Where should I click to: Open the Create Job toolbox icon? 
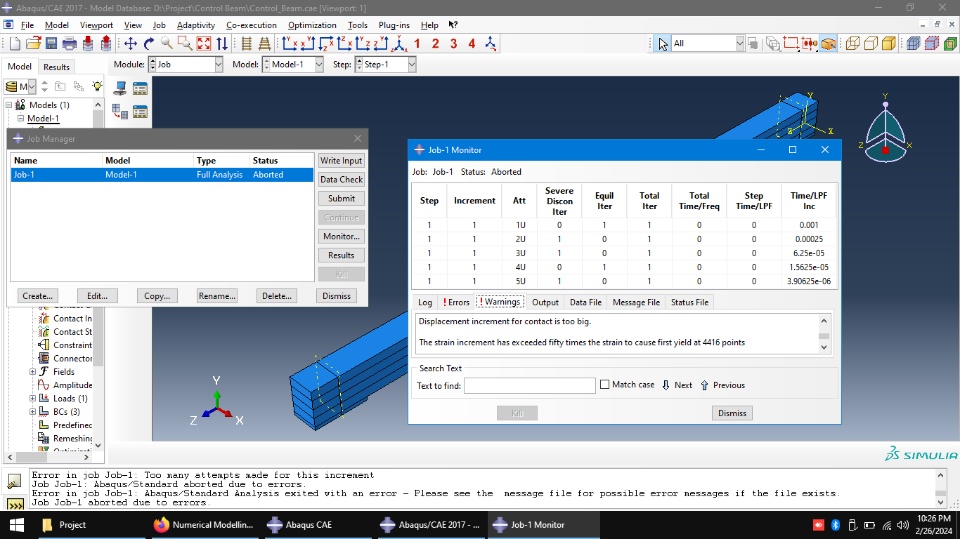[120, 89]
